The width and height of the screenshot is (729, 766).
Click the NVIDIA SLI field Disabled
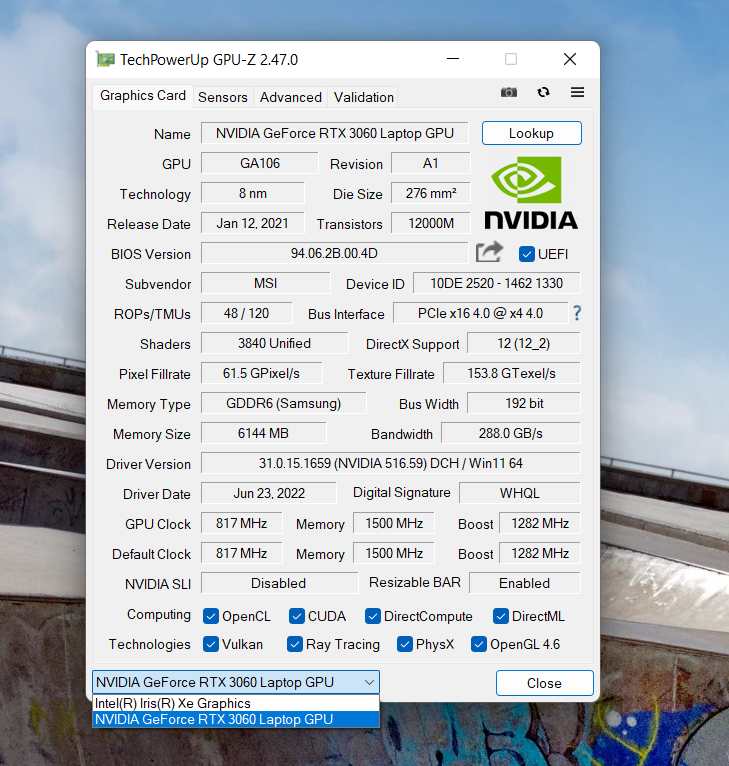[279, 583]
